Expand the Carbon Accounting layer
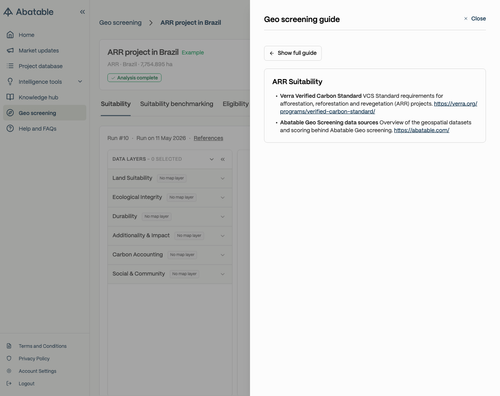500x396 pixels. [223, 255]
